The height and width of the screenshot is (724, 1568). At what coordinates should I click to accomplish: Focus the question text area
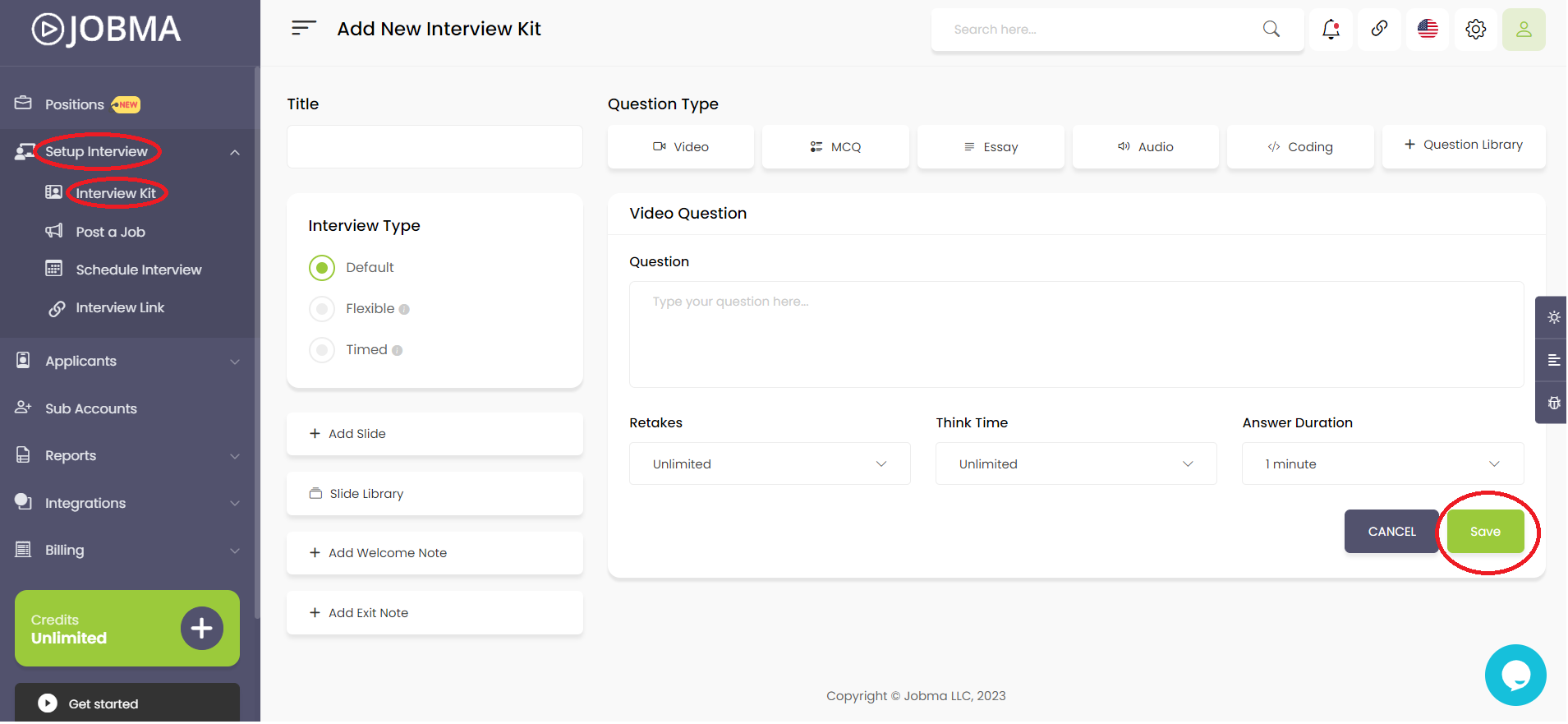(x=1076, y=334)
